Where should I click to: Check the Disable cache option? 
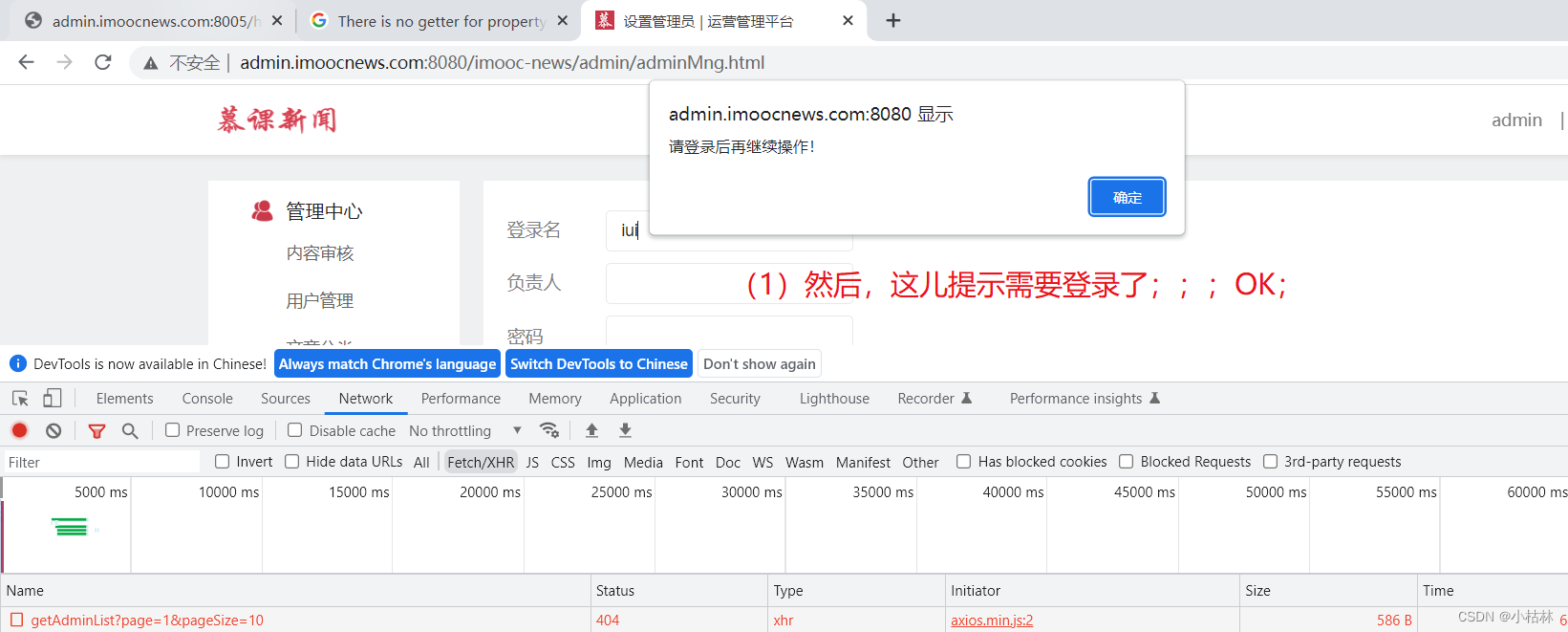click(x=295, y=430)
